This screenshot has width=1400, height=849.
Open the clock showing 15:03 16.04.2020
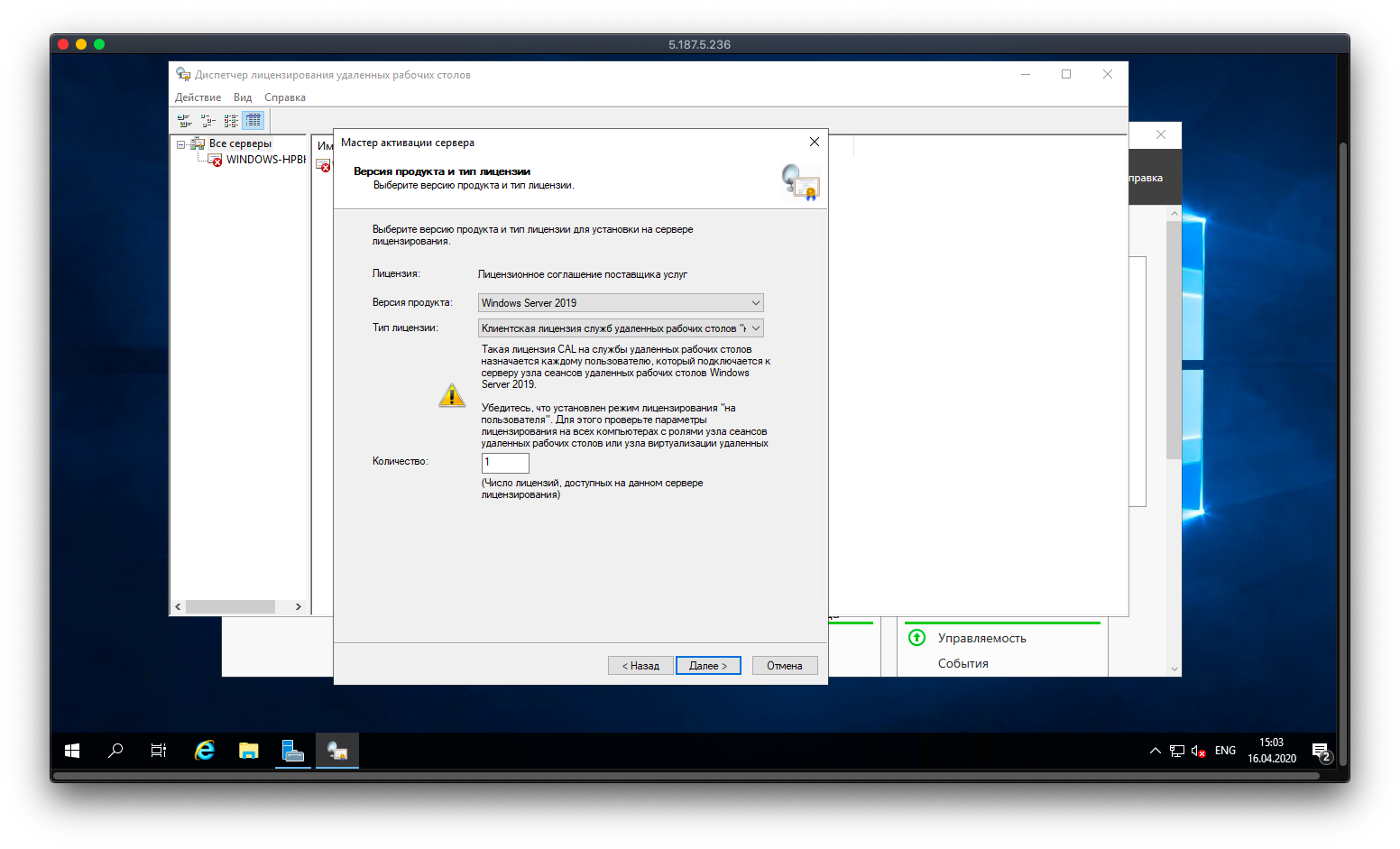[1272, 751]
